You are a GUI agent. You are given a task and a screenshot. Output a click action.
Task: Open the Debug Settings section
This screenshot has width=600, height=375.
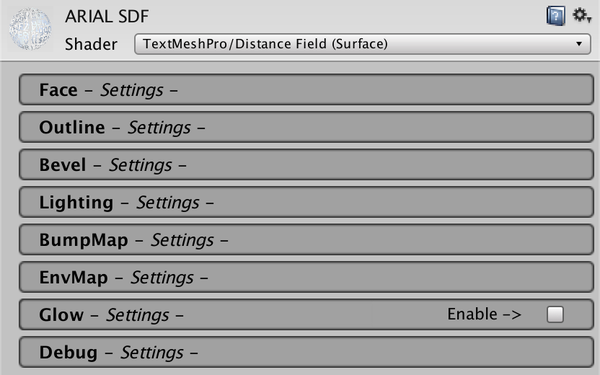coord(306,352)
